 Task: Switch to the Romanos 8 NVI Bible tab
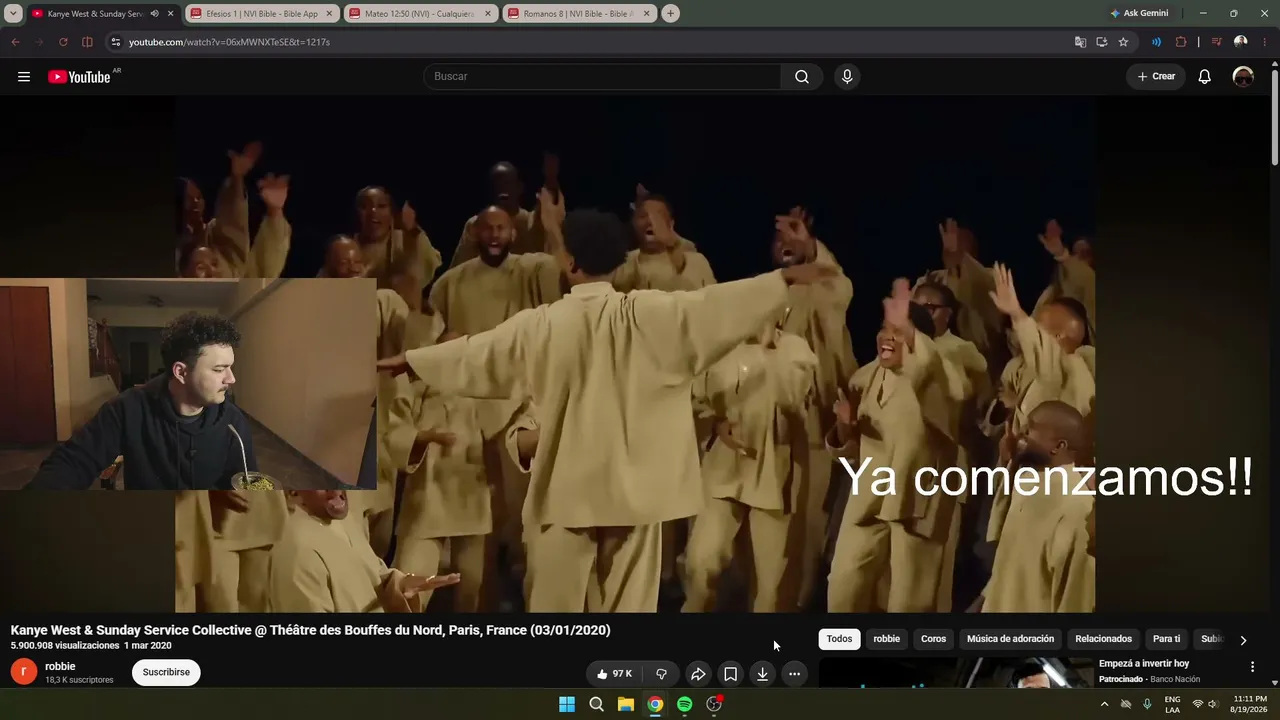point(579,14)
